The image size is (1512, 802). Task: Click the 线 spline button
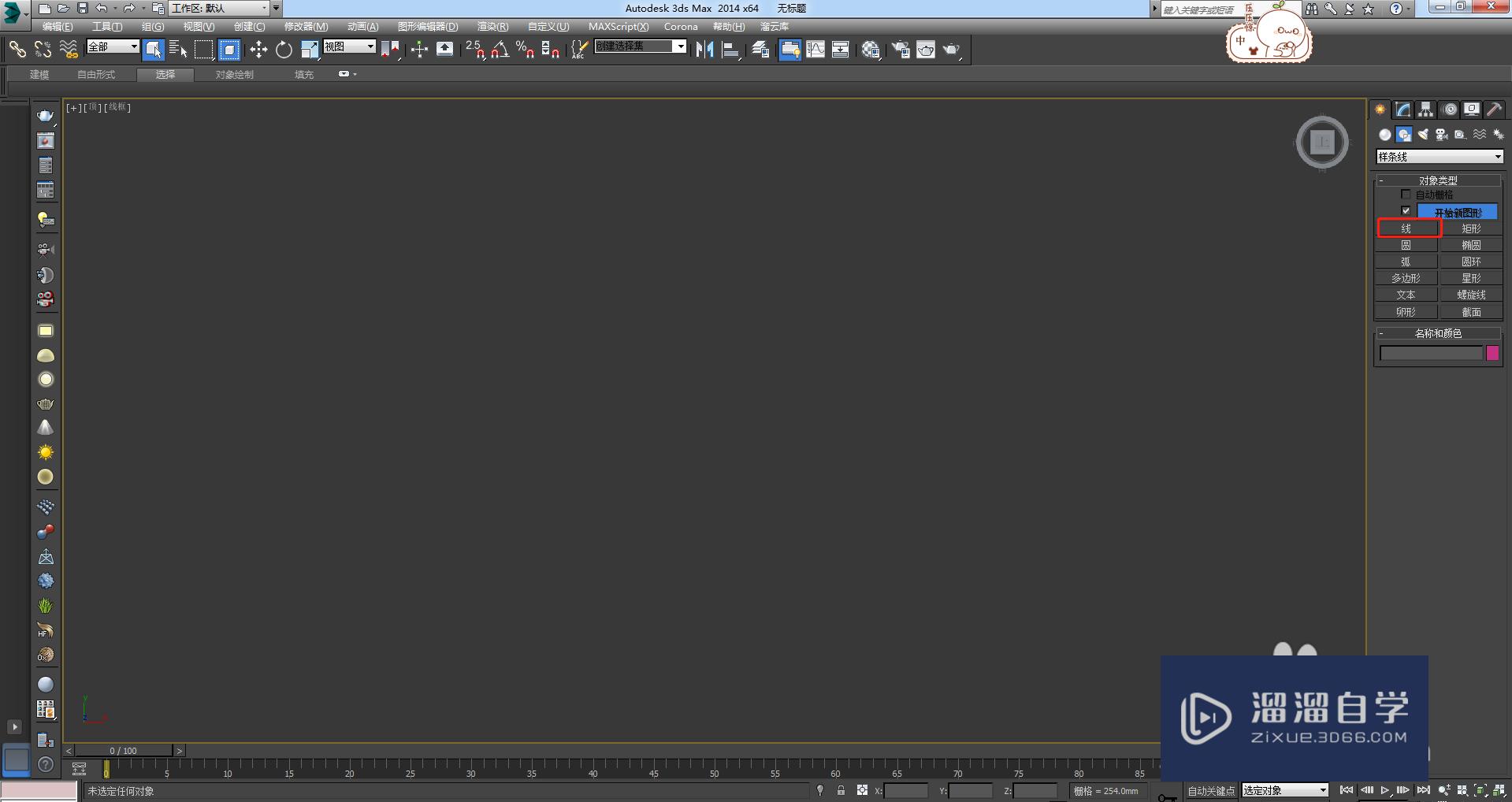point(1406,228)
